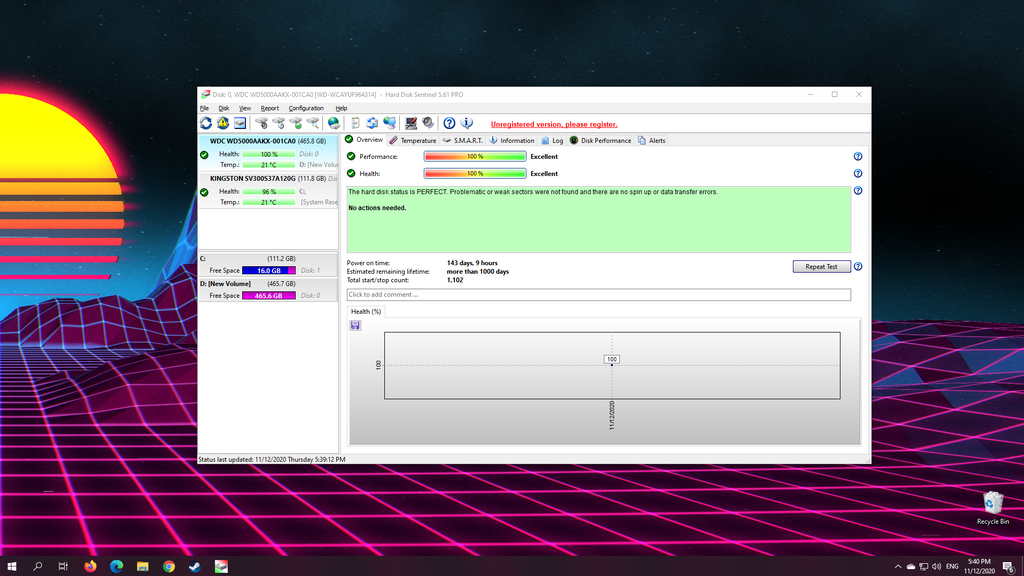
Task: Click the Unregistered version register link
Action: pos(554,124)
